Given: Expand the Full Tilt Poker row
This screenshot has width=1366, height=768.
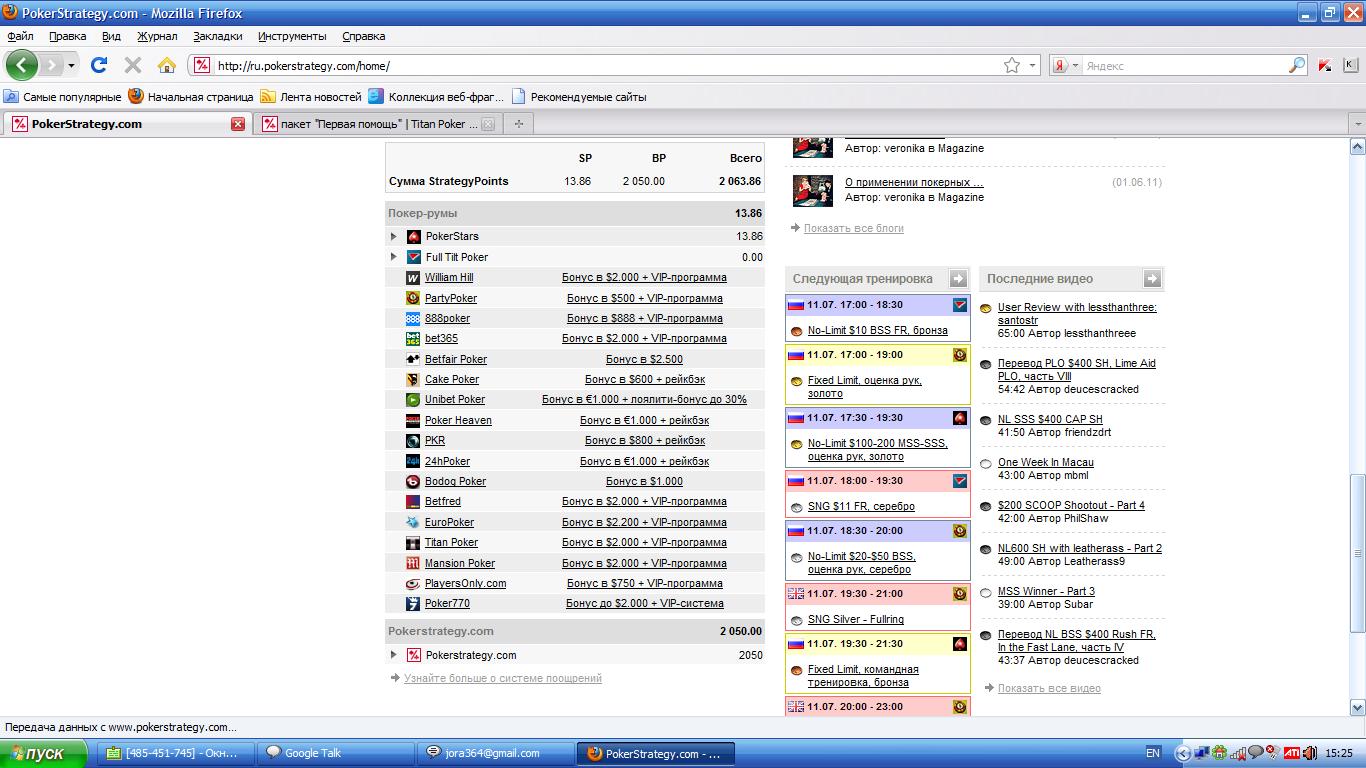Looking at the screenshot, I should pyautogui.click(x=394, y=257).
